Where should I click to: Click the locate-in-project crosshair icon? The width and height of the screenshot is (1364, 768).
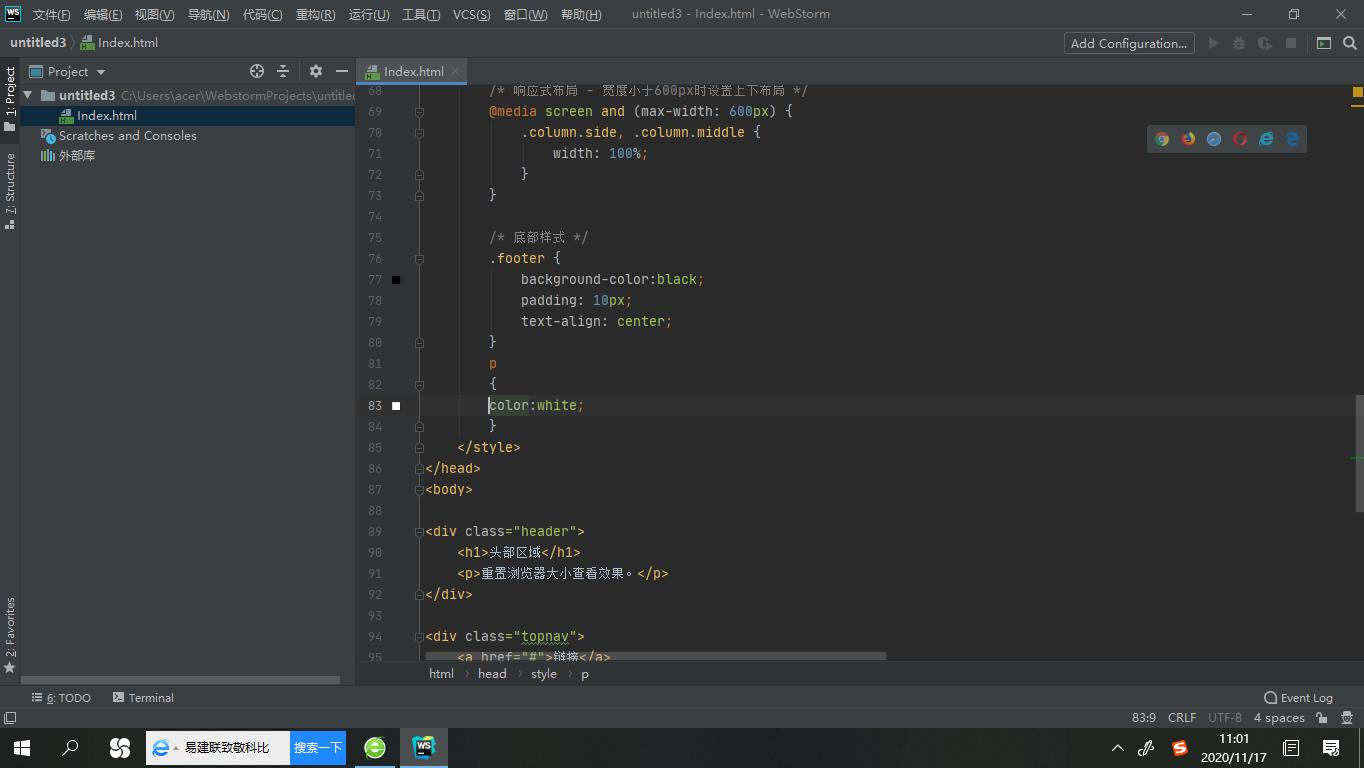[257, 71]
